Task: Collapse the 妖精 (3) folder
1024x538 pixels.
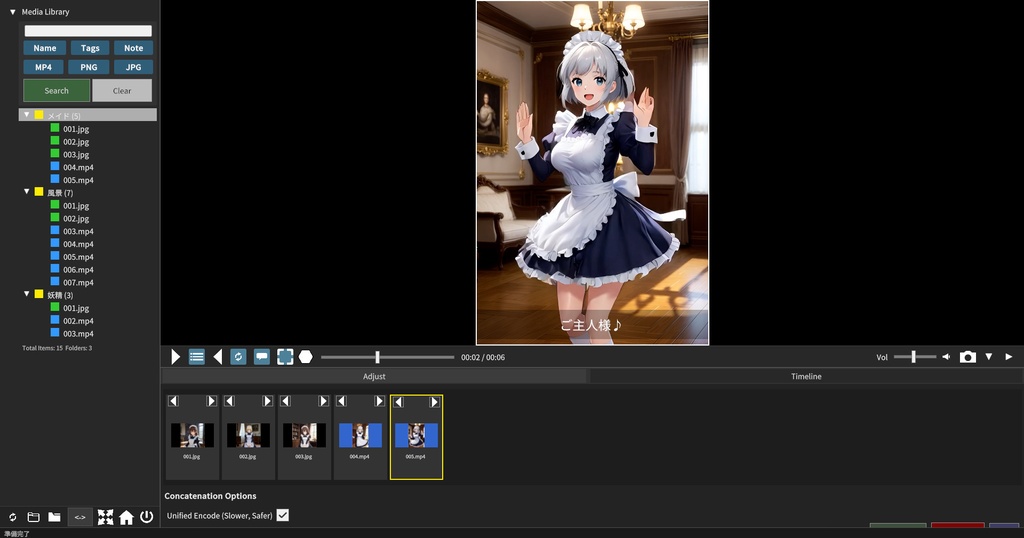Action: [x=27, y=294]
